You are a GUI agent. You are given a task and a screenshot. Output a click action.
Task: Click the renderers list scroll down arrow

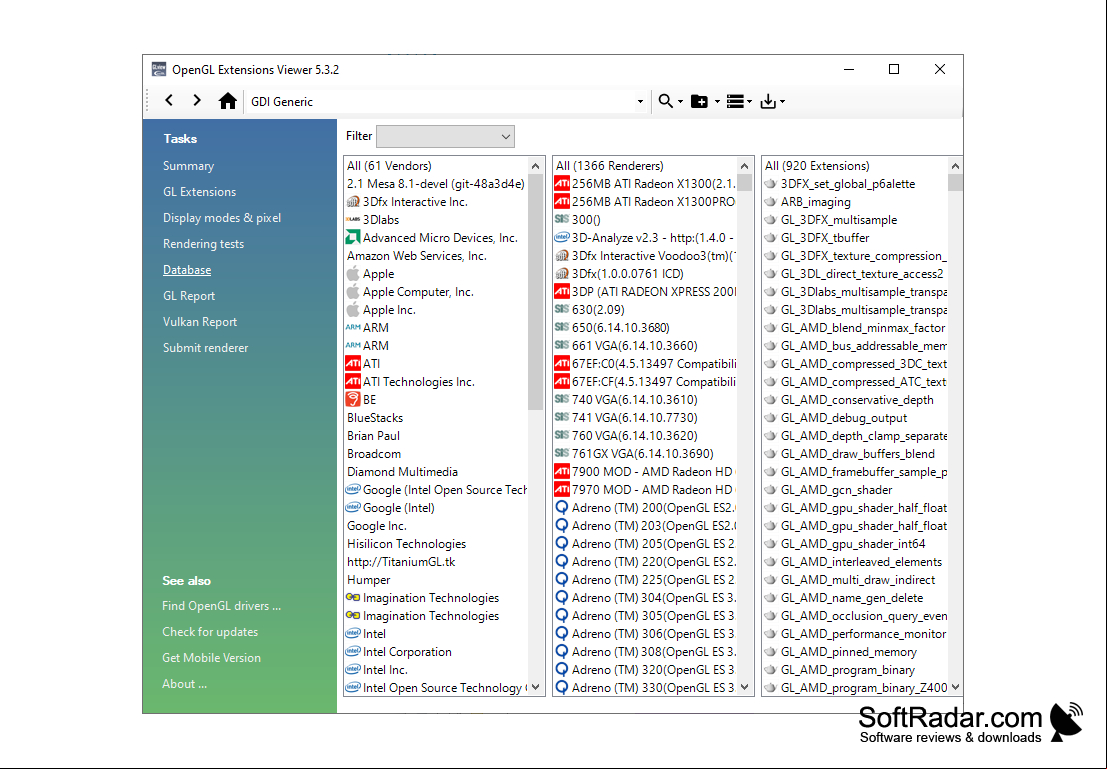744,687
